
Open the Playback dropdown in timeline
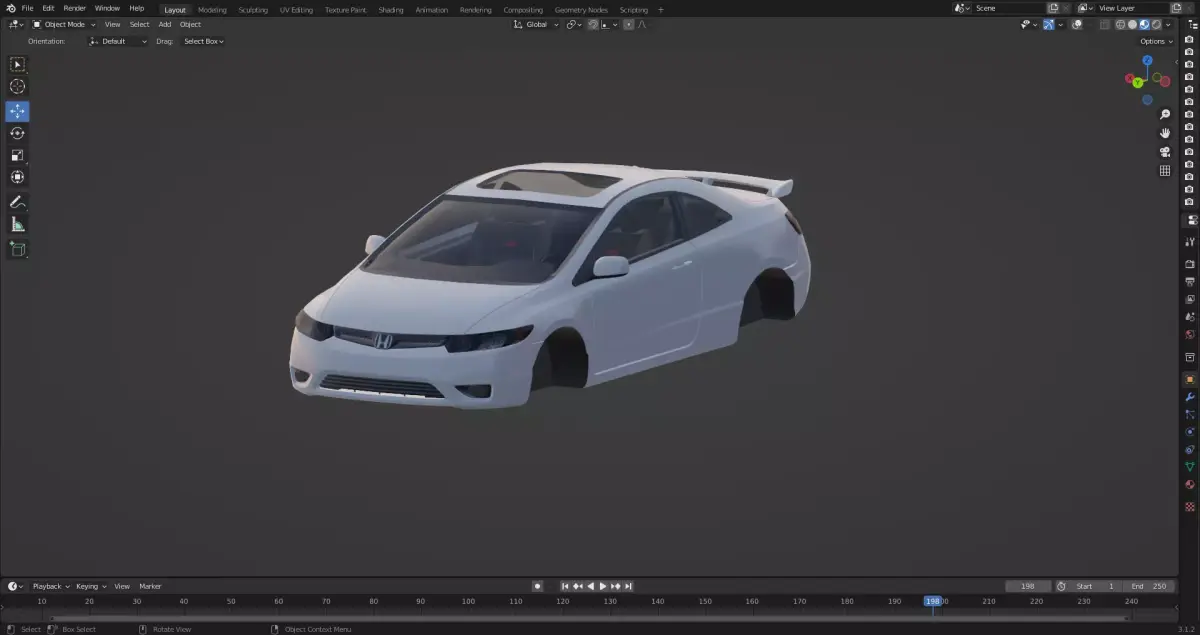(50, 586)
